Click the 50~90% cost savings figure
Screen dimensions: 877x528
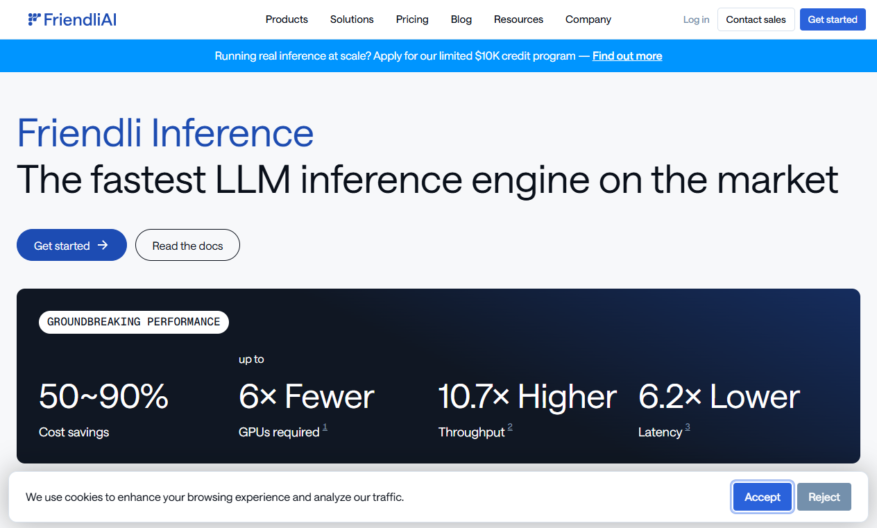pos(103,397)
